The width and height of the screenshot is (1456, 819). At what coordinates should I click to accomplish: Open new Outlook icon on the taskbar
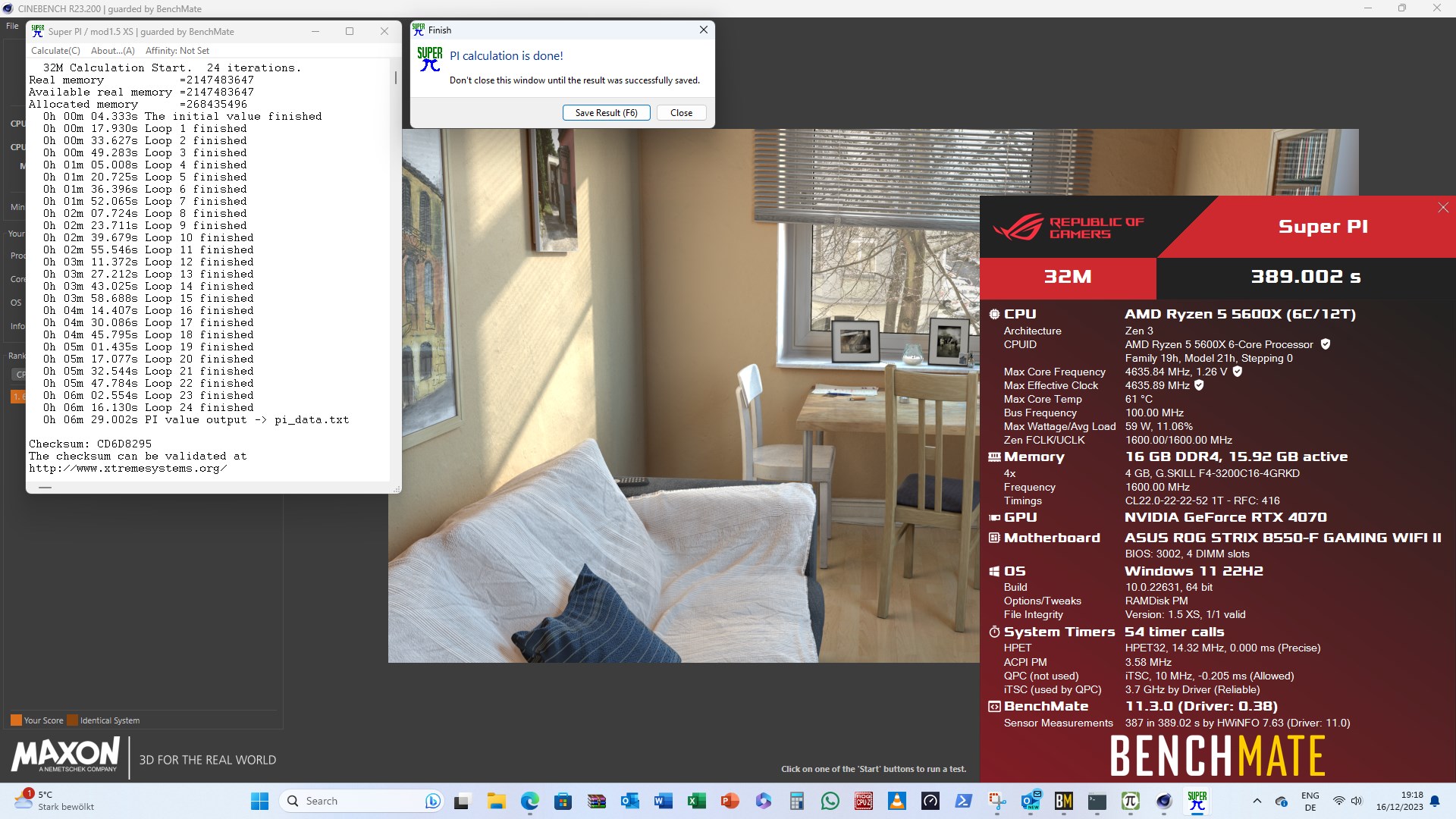coord(1031,801)
